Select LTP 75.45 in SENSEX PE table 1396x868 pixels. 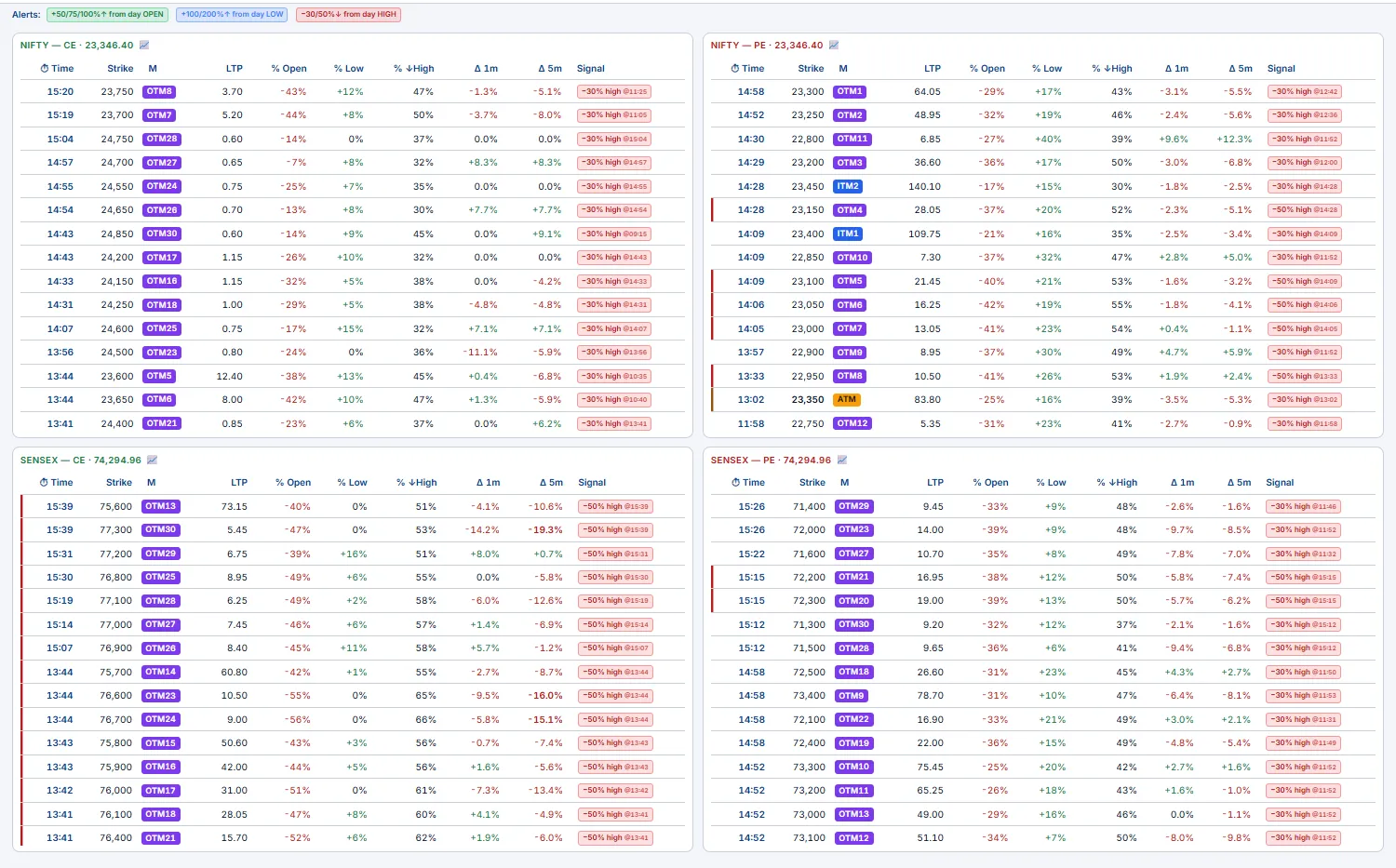tap(931, 767)
